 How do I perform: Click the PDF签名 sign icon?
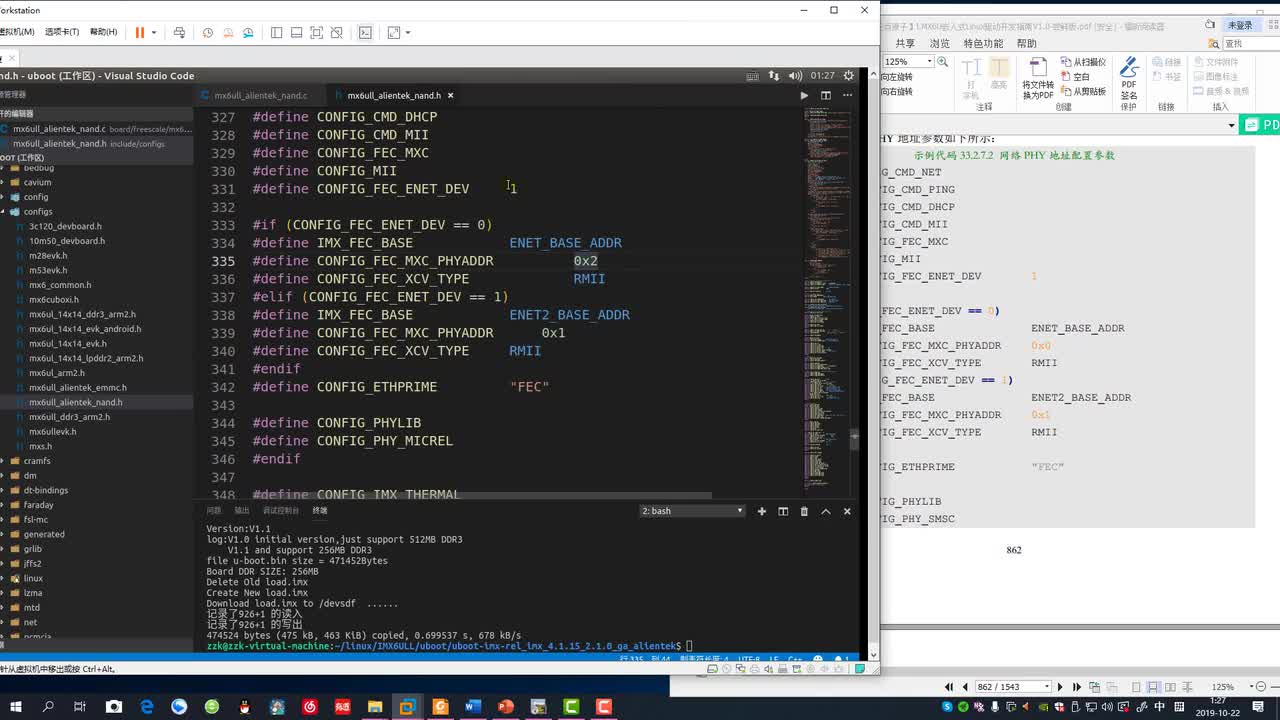[x=1129, y=78]
